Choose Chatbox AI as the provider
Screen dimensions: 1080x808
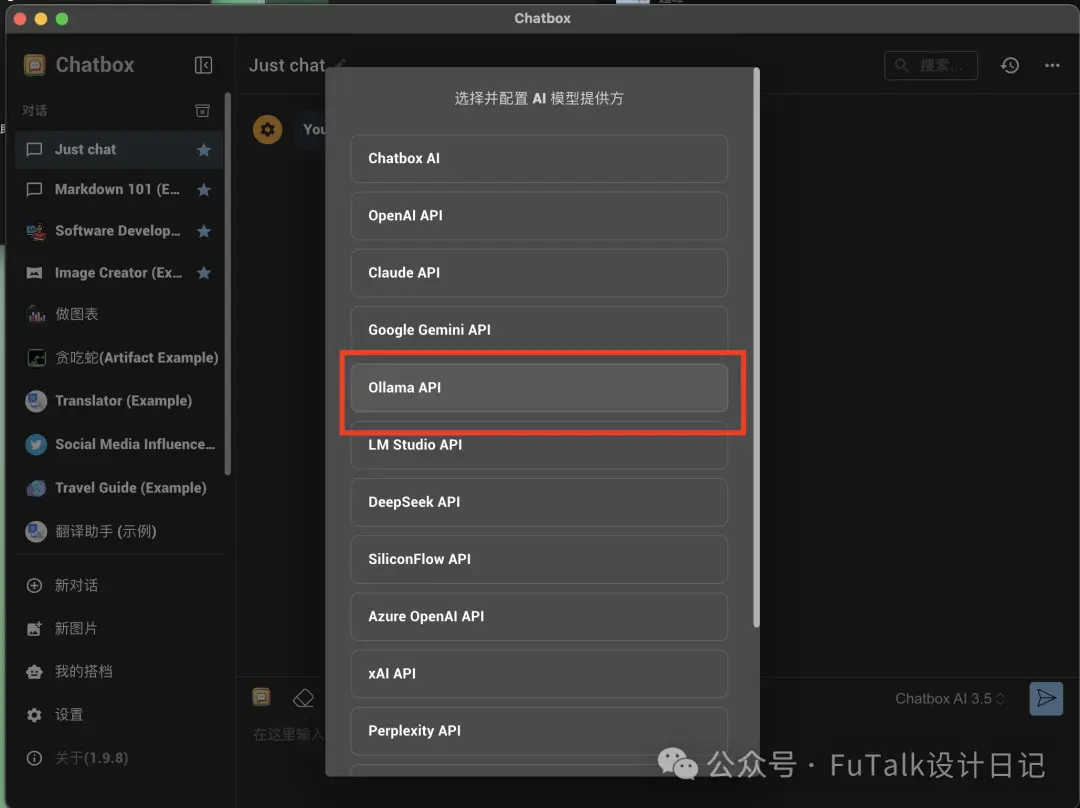pyautogui.click(x=539, y=158)
